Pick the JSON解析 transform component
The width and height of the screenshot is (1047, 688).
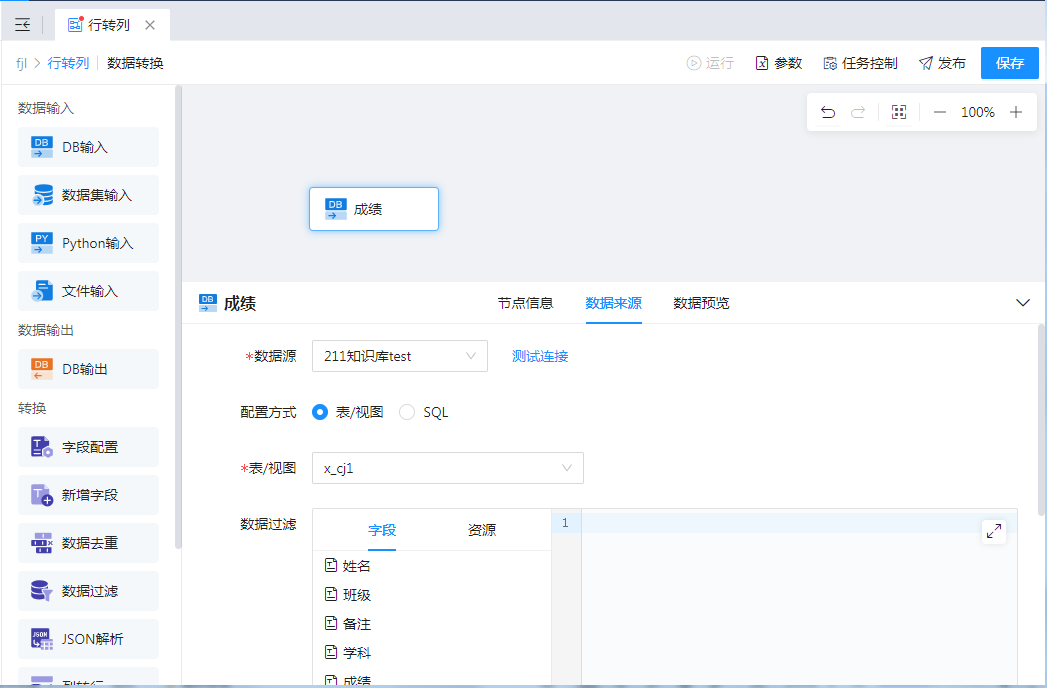tap(88, 639)
